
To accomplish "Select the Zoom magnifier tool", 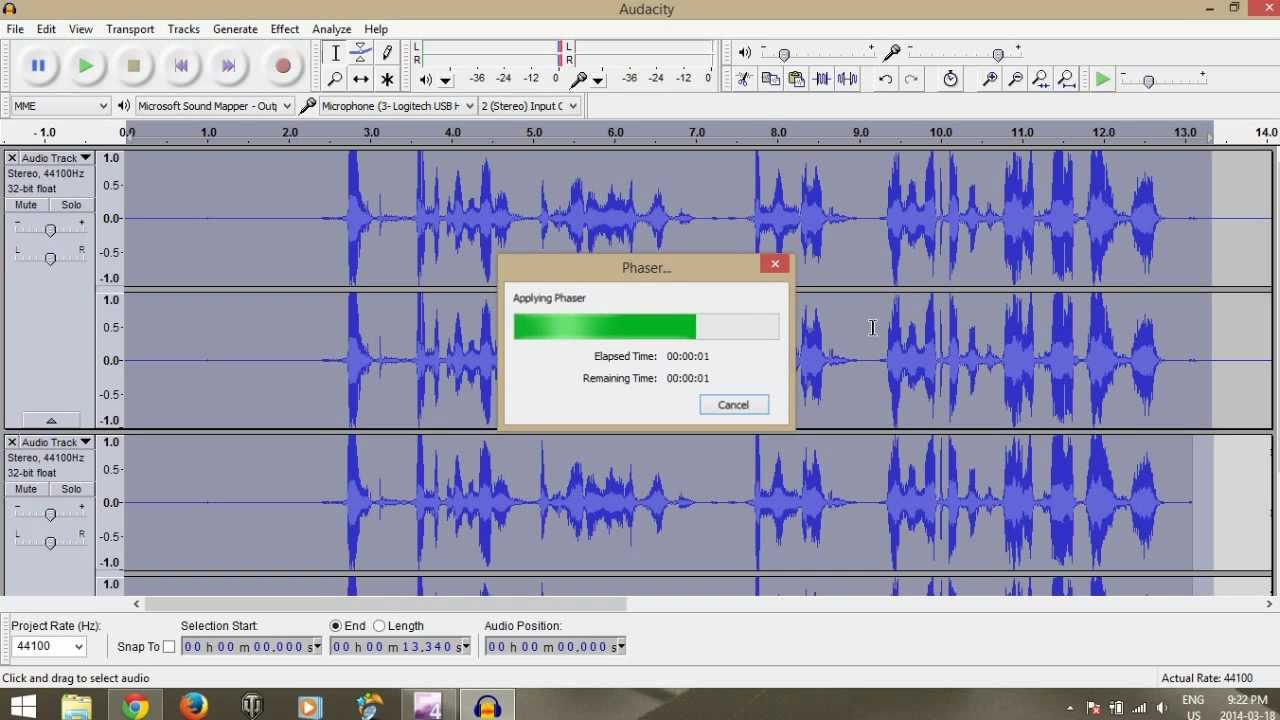I will coord(335,79).
